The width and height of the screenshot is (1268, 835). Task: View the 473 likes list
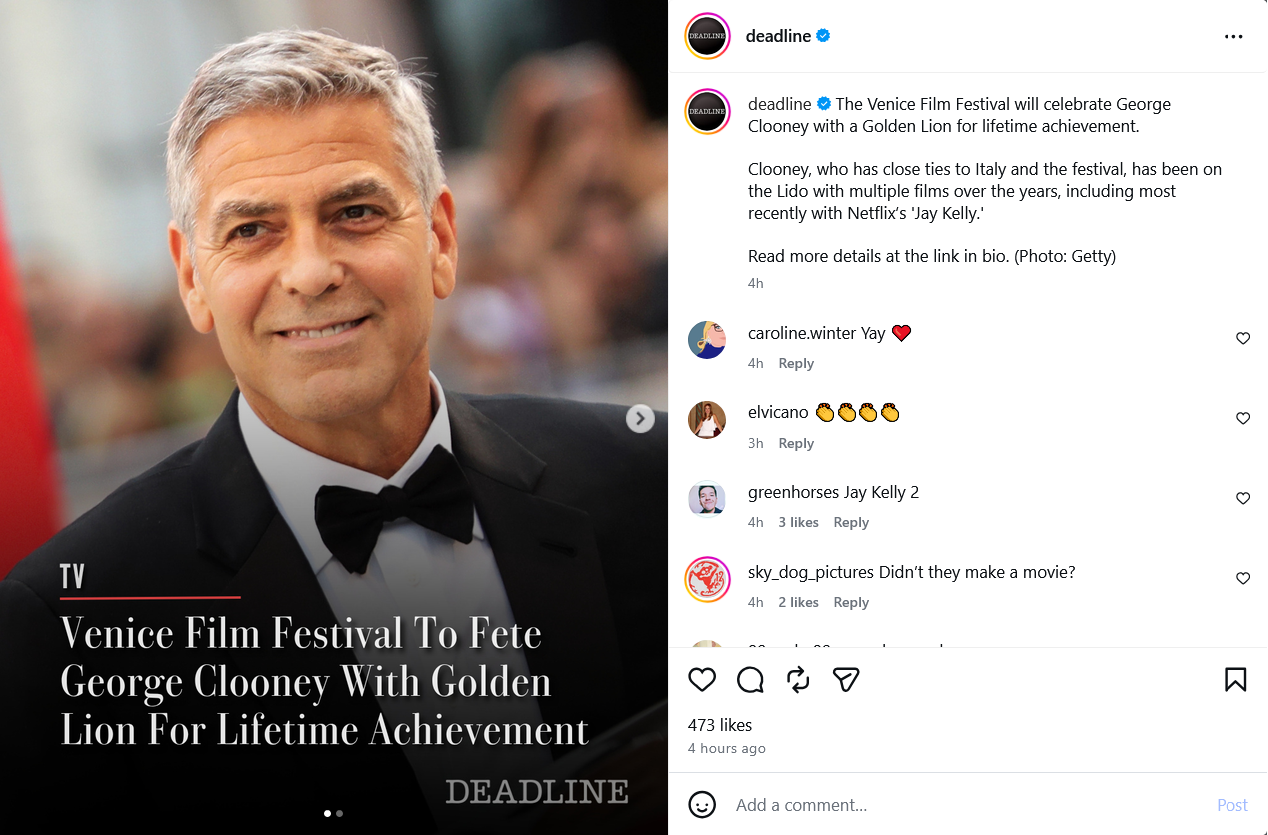[x=720, y=725]
